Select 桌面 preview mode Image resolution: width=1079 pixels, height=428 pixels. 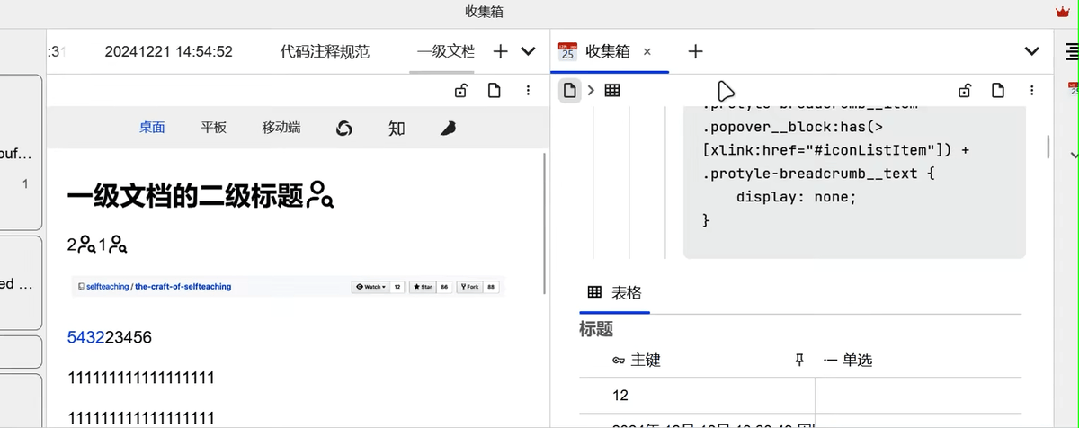tap(152, 127)
